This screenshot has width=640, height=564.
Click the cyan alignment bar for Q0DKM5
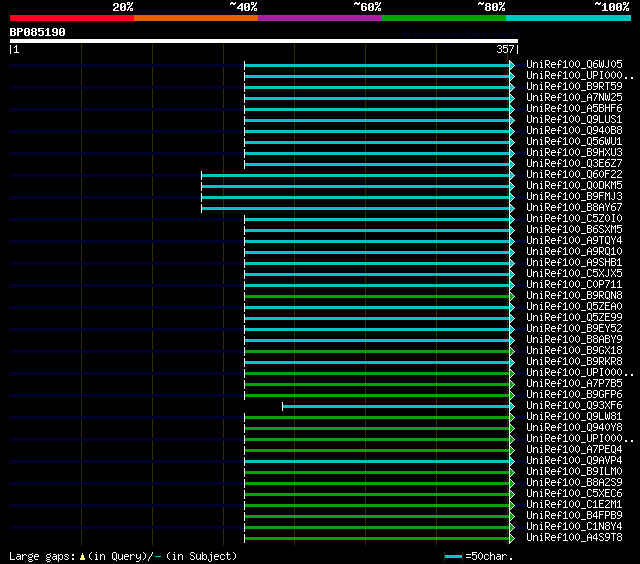tap(355, 185)
